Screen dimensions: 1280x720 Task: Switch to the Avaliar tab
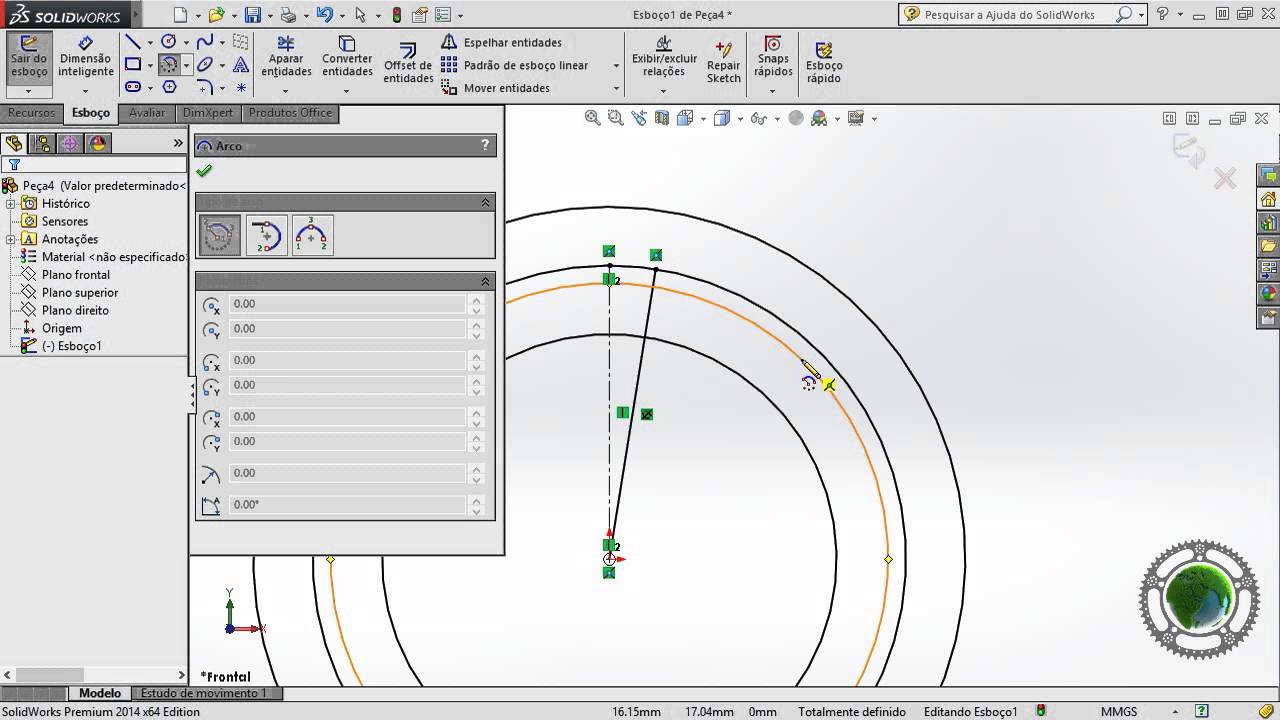click(x=147, y=113)
